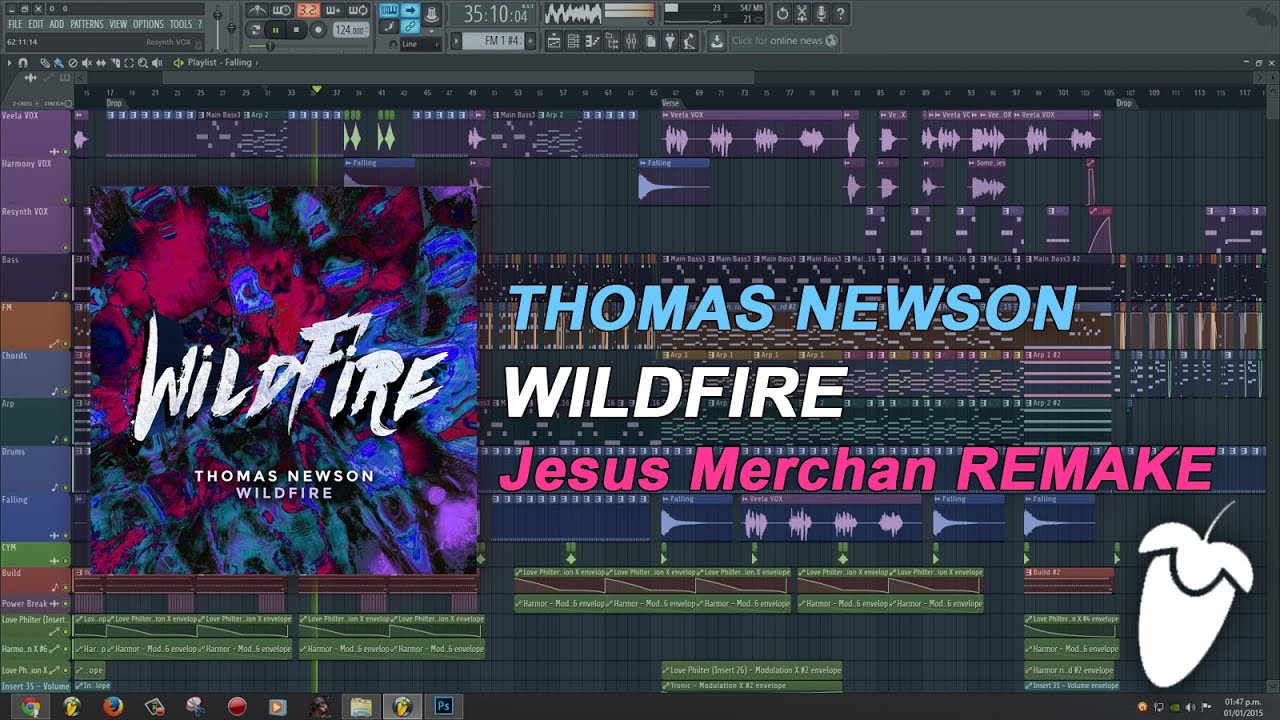
Task: Open the playlist options arrow menu
Action: pos(10,63)
